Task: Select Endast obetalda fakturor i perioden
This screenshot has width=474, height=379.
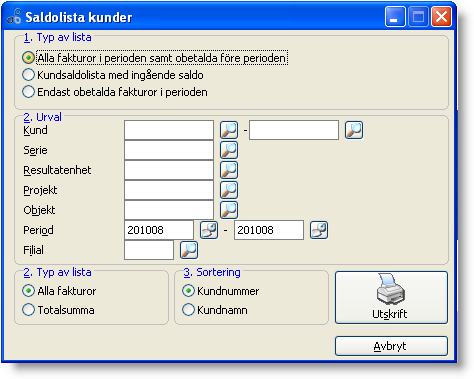Action: coord(115,92)
